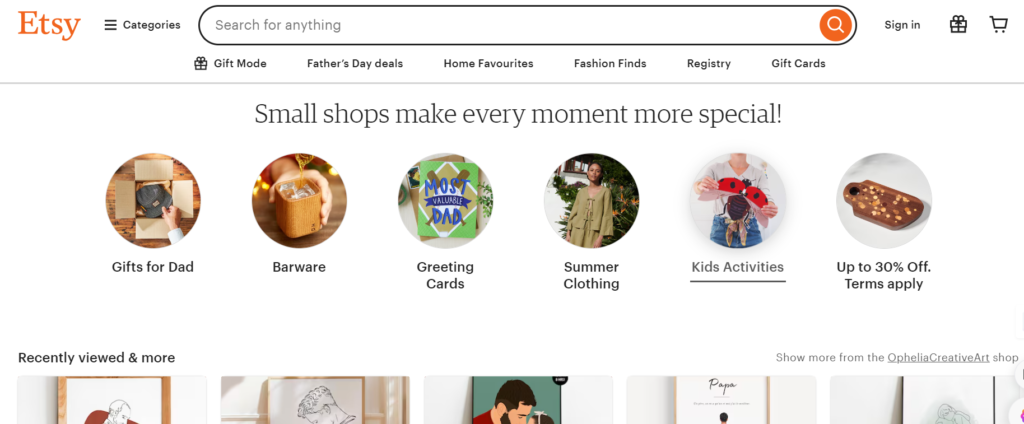Open Home Favourites navigation link
The image size is (1024, 424).
[488, 63]
